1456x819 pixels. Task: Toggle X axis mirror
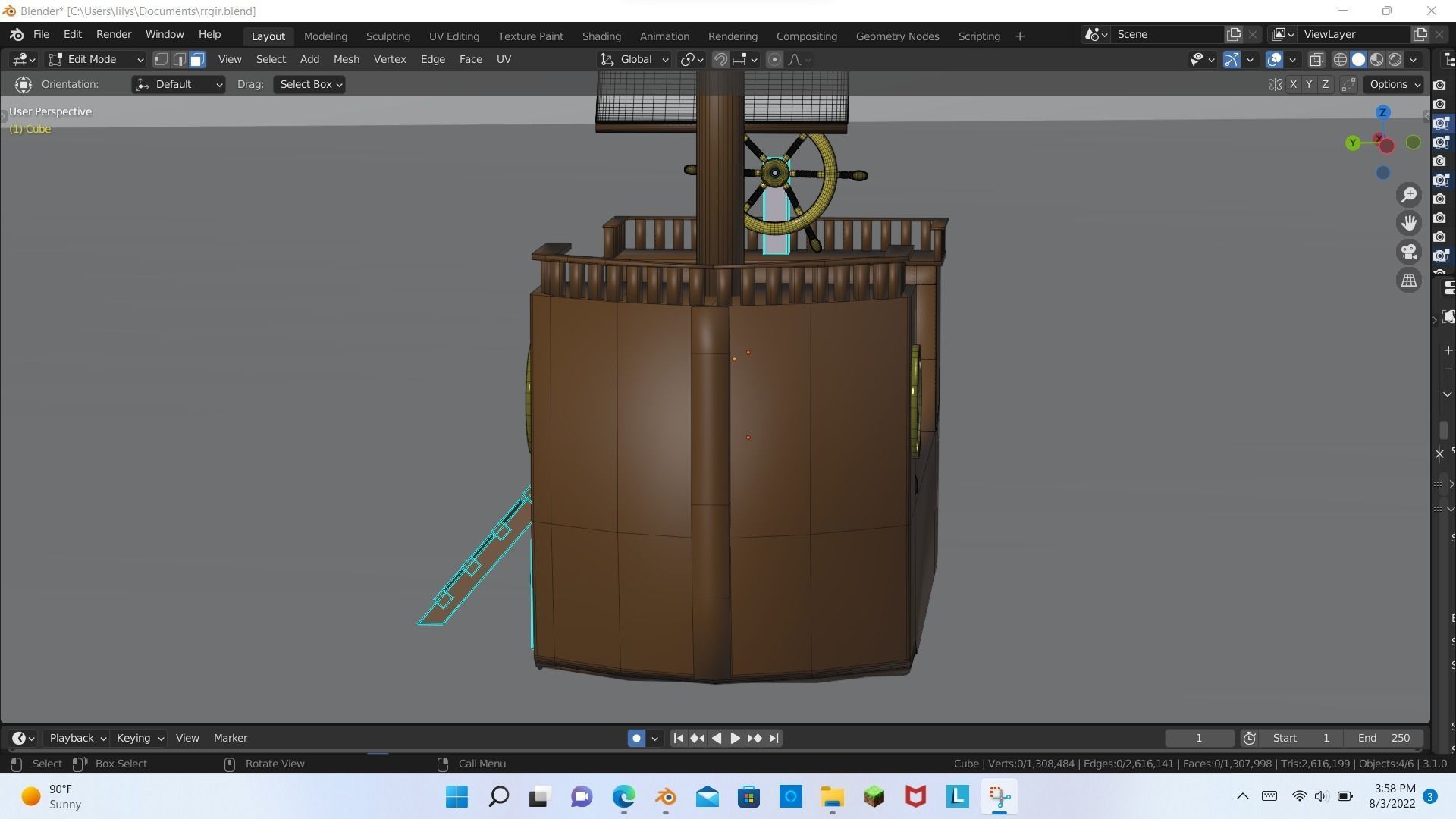coord(1293,84)
